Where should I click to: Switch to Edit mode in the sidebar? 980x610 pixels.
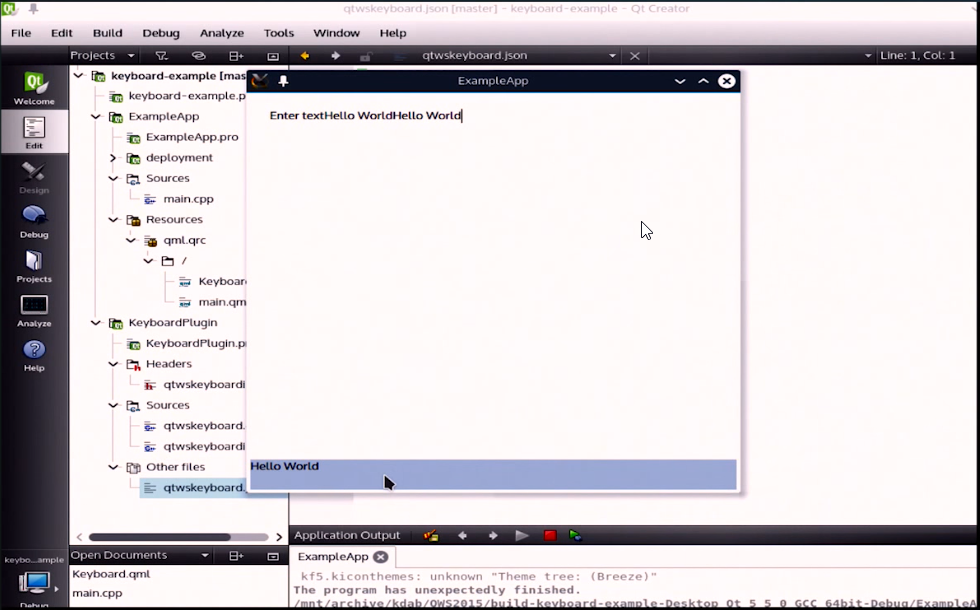point(34,132)
